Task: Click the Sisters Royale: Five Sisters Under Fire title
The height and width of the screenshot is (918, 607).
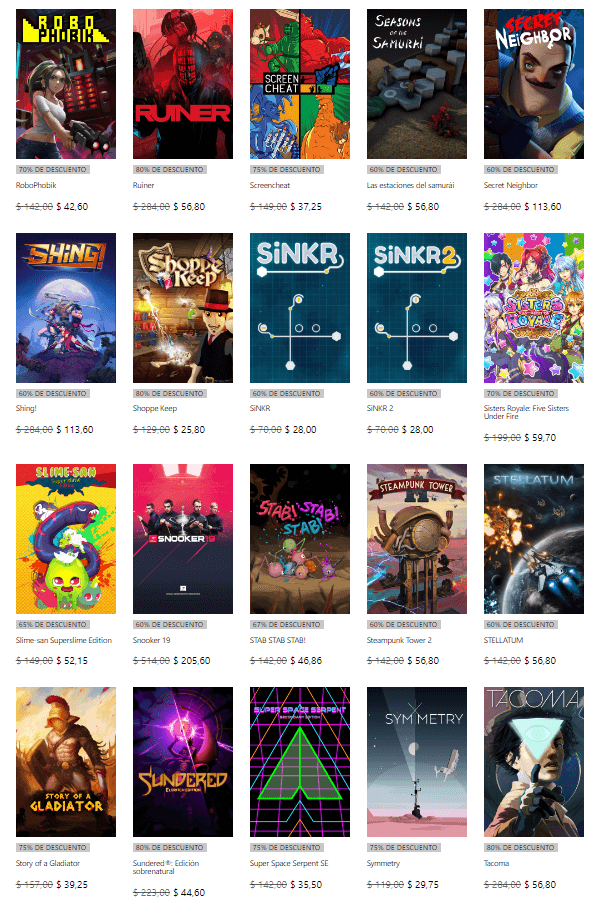Action: (x=526, y=412)
